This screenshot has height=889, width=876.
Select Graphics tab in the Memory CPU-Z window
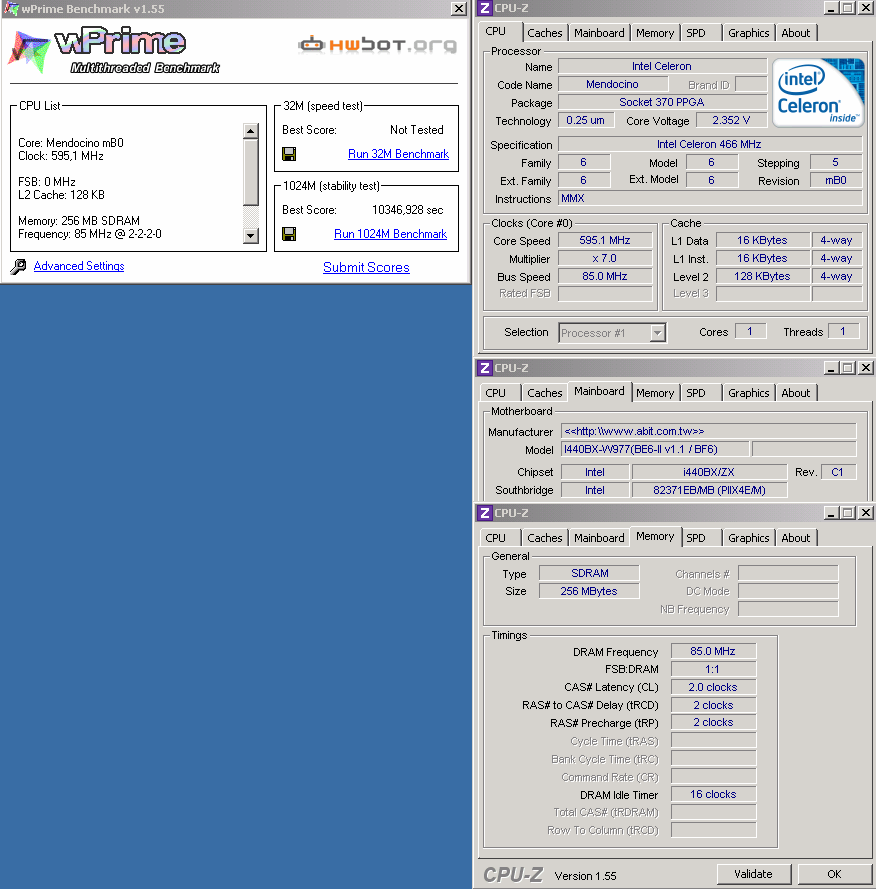coord(748,538)
